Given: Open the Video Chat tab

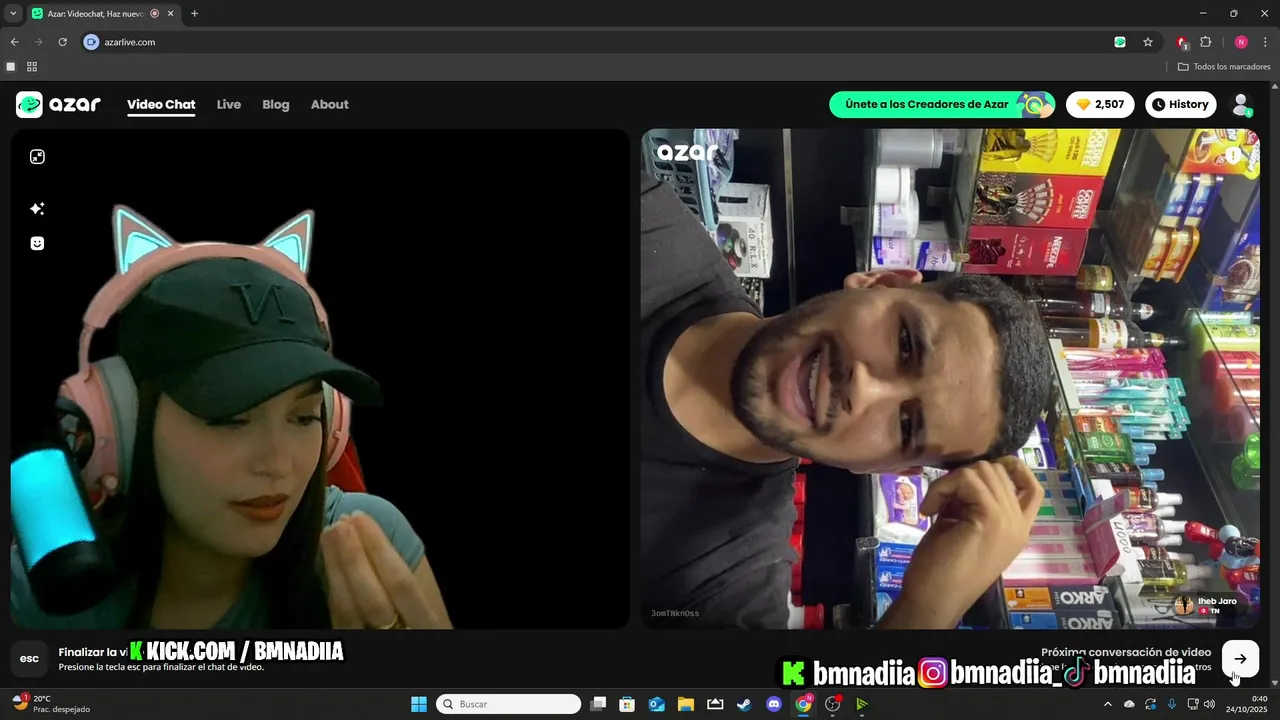Looking at the screenshot, I should (161, 104).
